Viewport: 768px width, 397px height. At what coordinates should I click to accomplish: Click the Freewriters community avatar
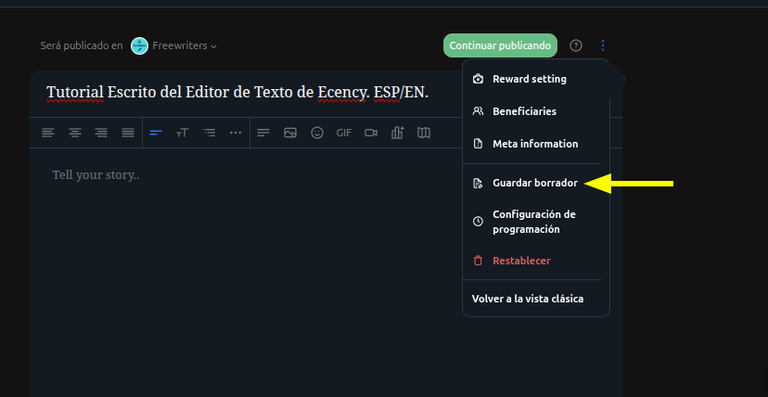(x=140, y=46)
